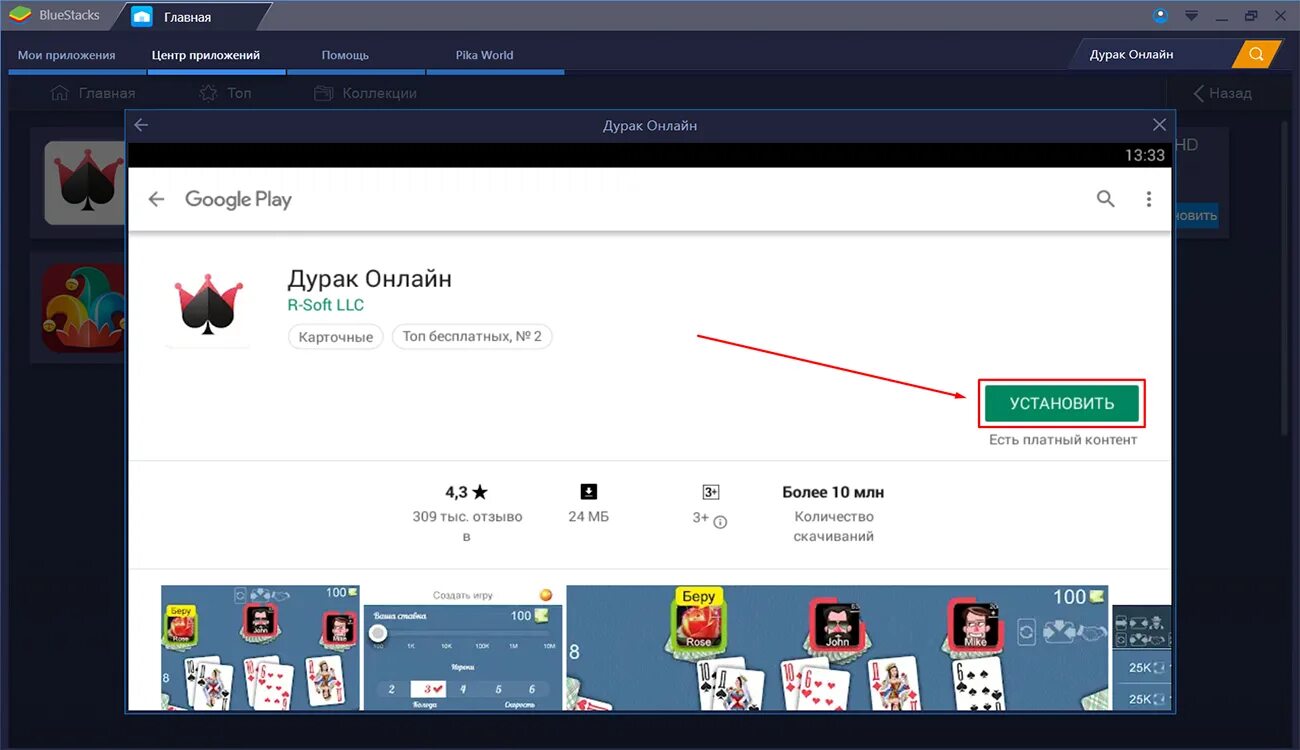Click the Назад back button
The width and height of the screenshot is (1300, 750).
pyautogui.click(x=1222, y=93)
